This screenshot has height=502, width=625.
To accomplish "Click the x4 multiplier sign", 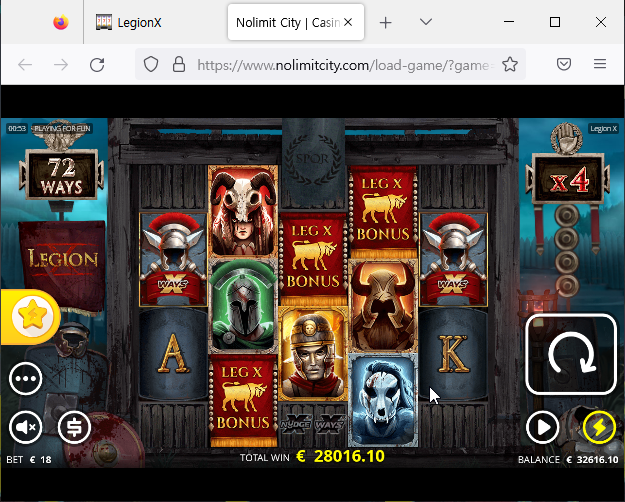I will tap(568, 179).
